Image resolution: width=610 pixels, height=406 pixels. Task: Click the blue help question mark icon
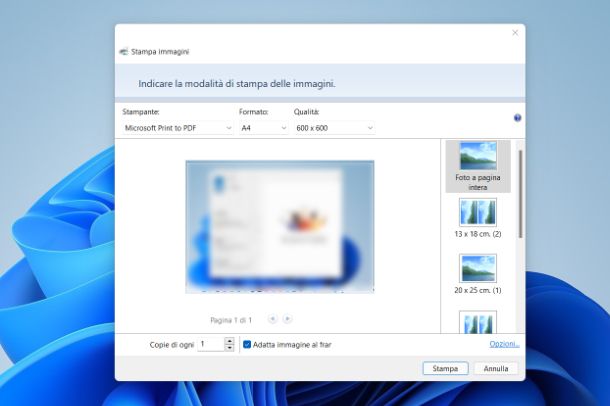tap(517, 118)
